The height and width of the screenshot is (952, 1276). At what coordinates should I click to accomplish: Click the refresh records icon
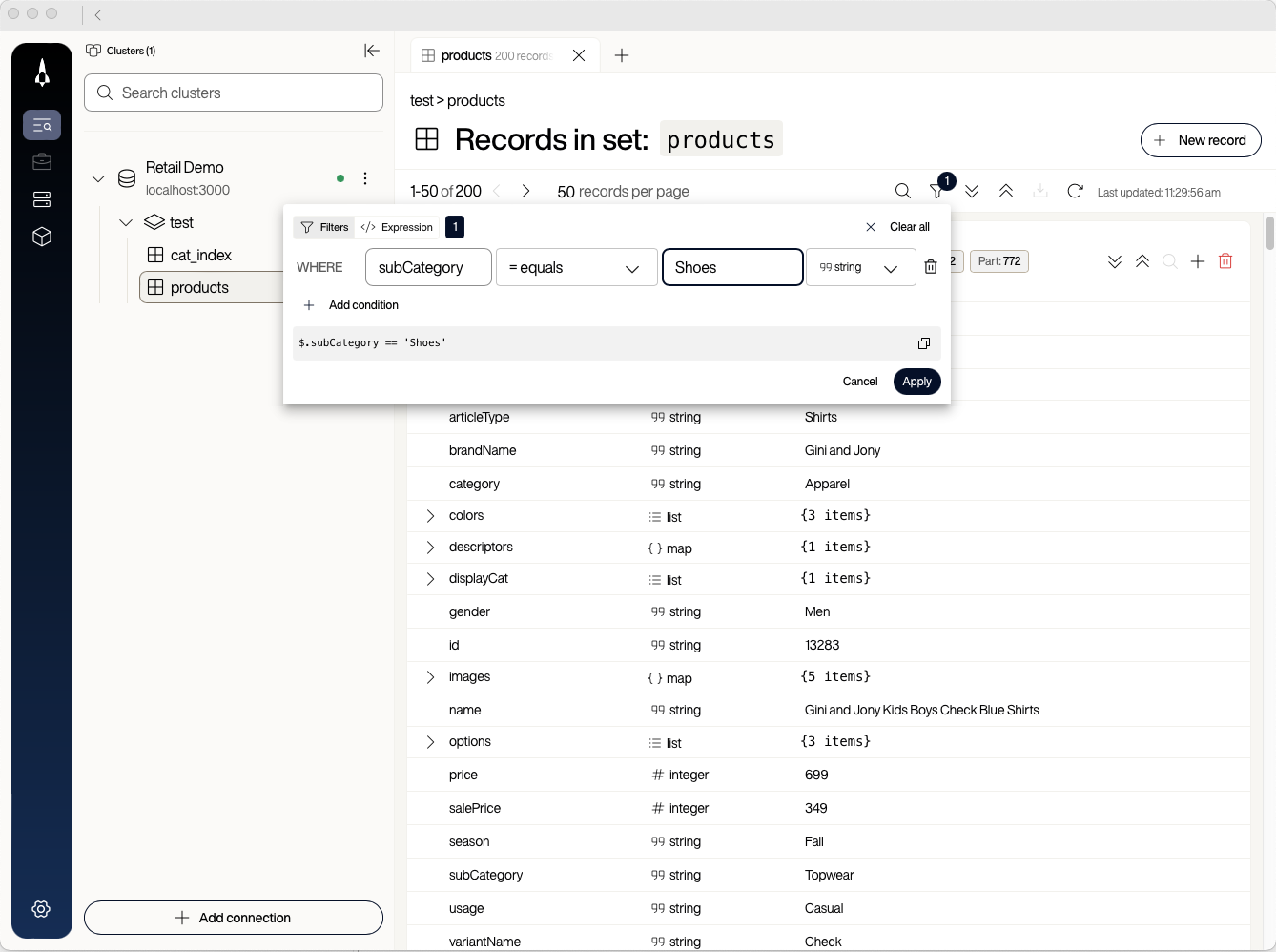tap(1075, 191)
